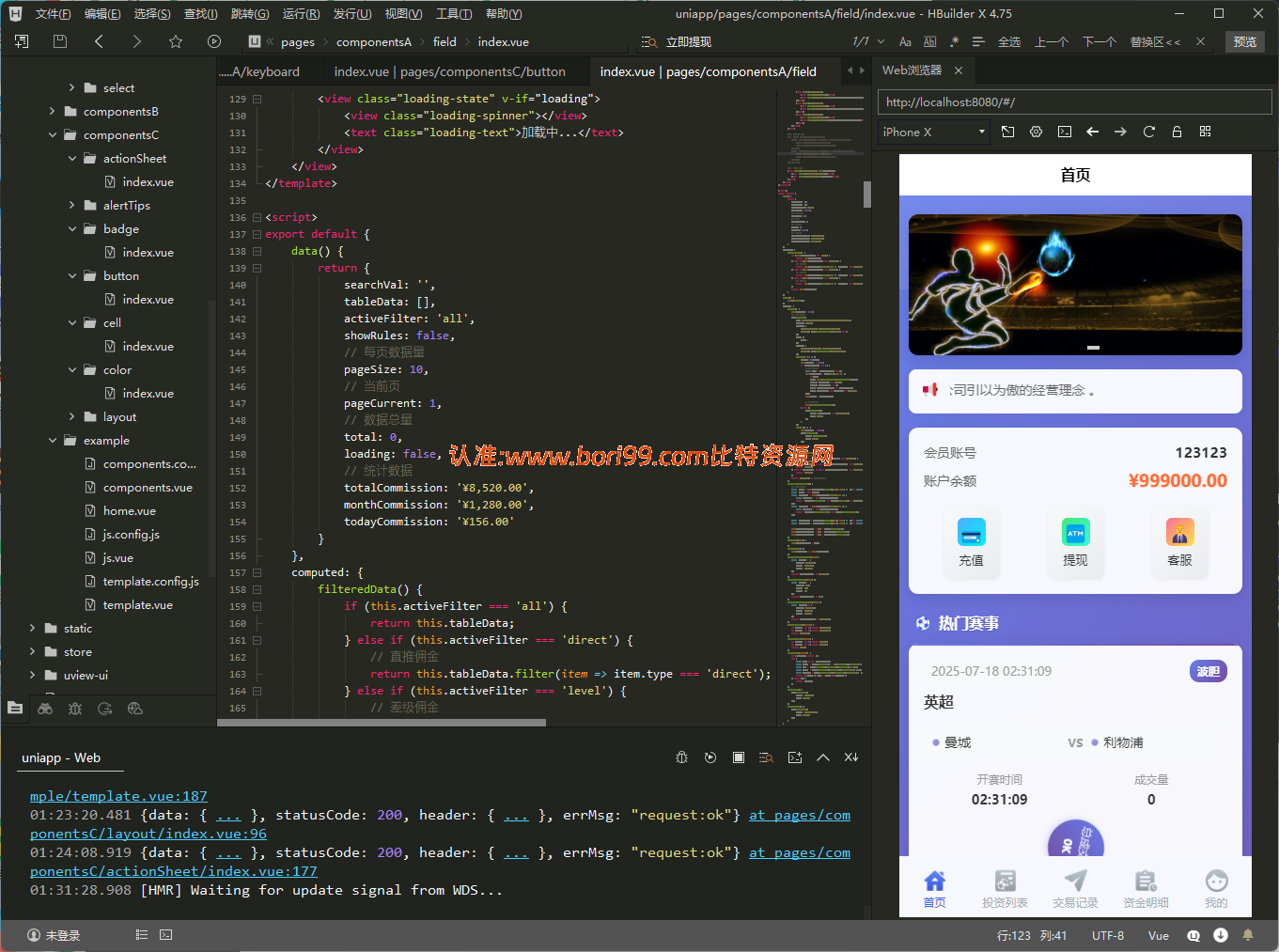Click 全选 select all in search bar
1279x952 pixels.
1009,41
